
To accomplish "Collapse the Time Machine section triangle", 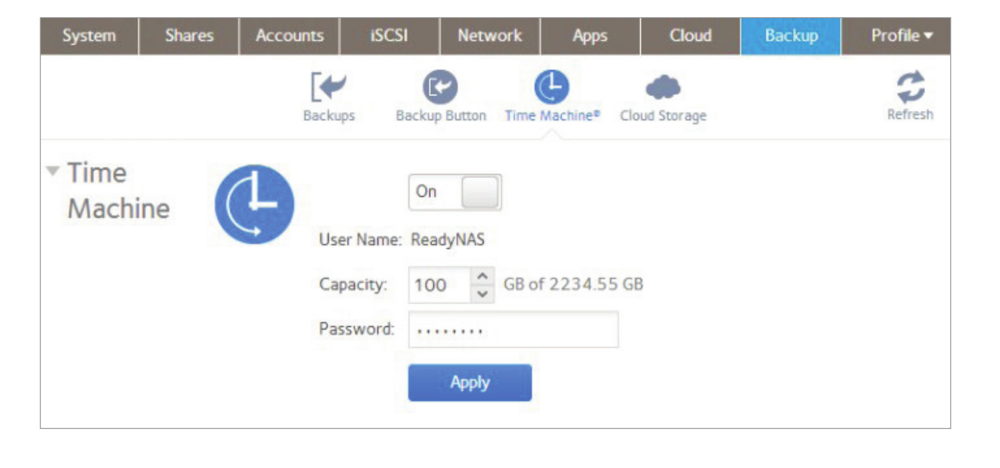I will tap(52, 172).
